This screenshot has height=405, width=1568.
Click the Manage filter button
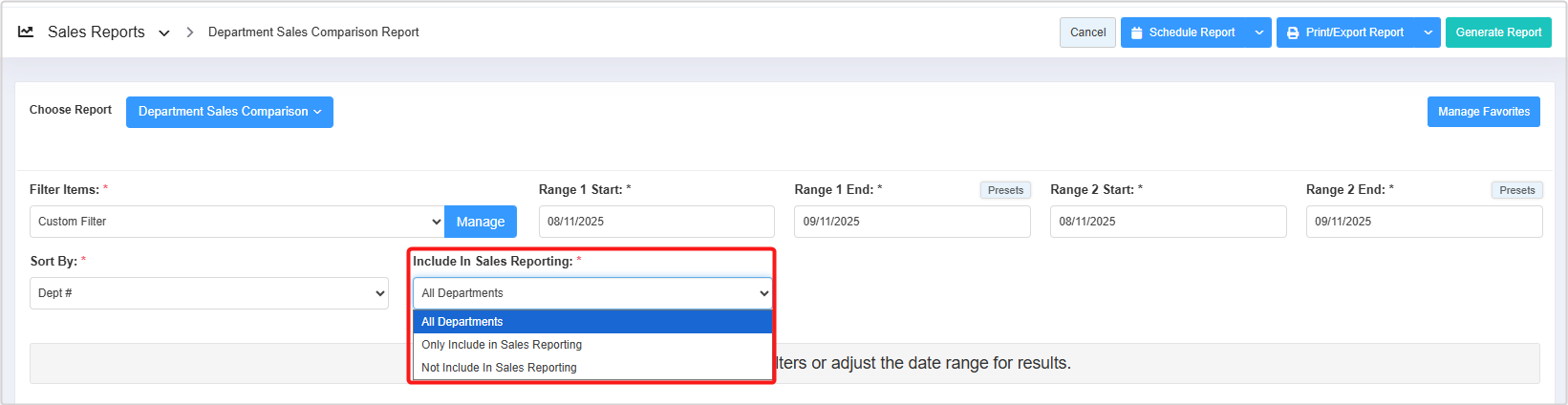480,222
